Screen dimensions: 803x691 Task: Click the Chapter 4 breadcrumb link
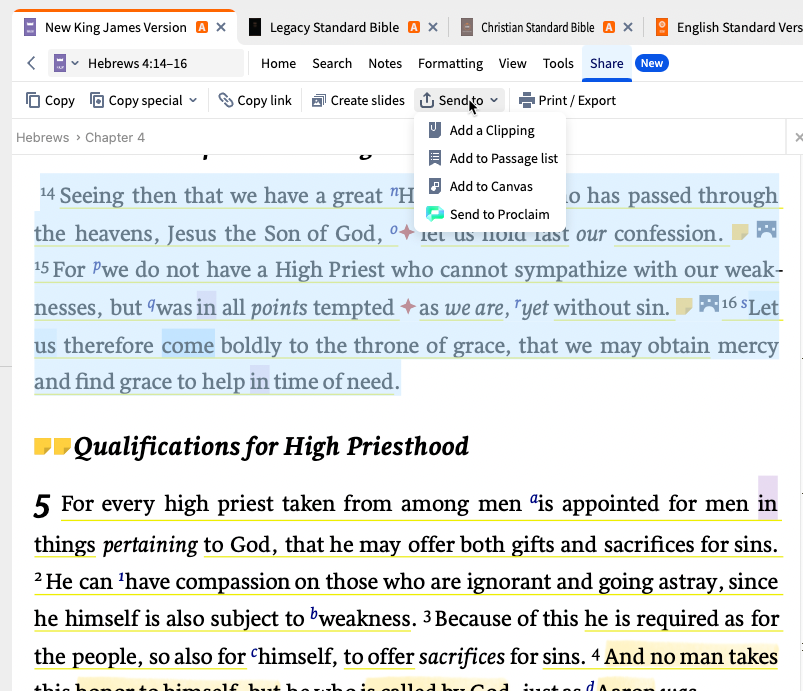click(x=115, y=137)
